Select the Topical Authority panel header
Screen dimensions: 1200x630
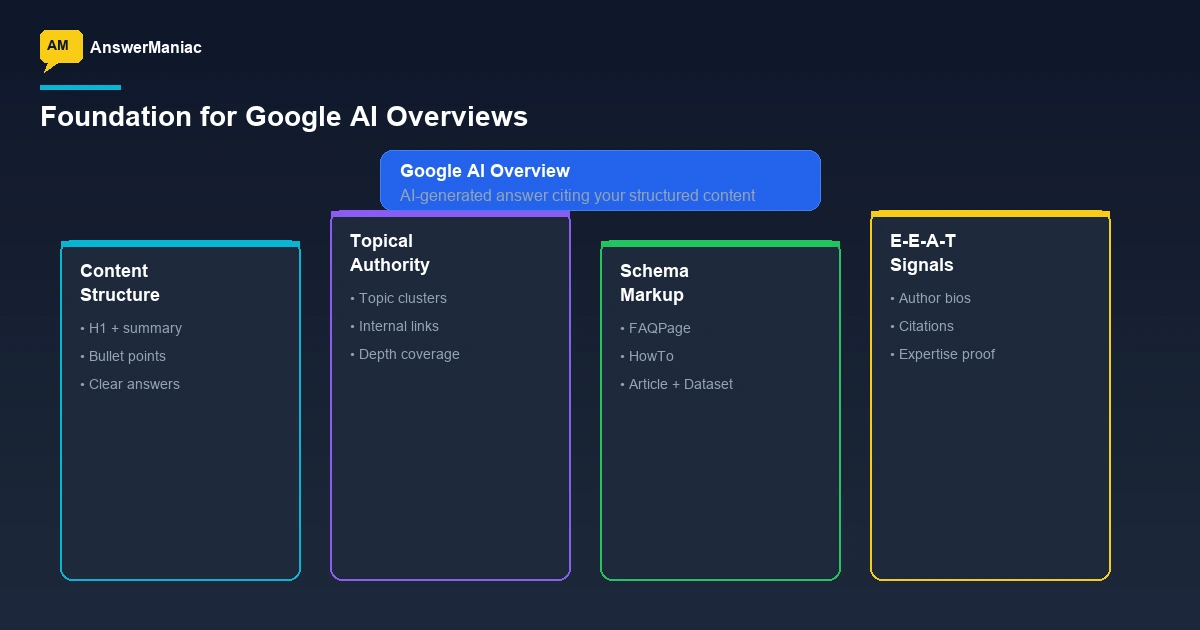coord(390,253)
